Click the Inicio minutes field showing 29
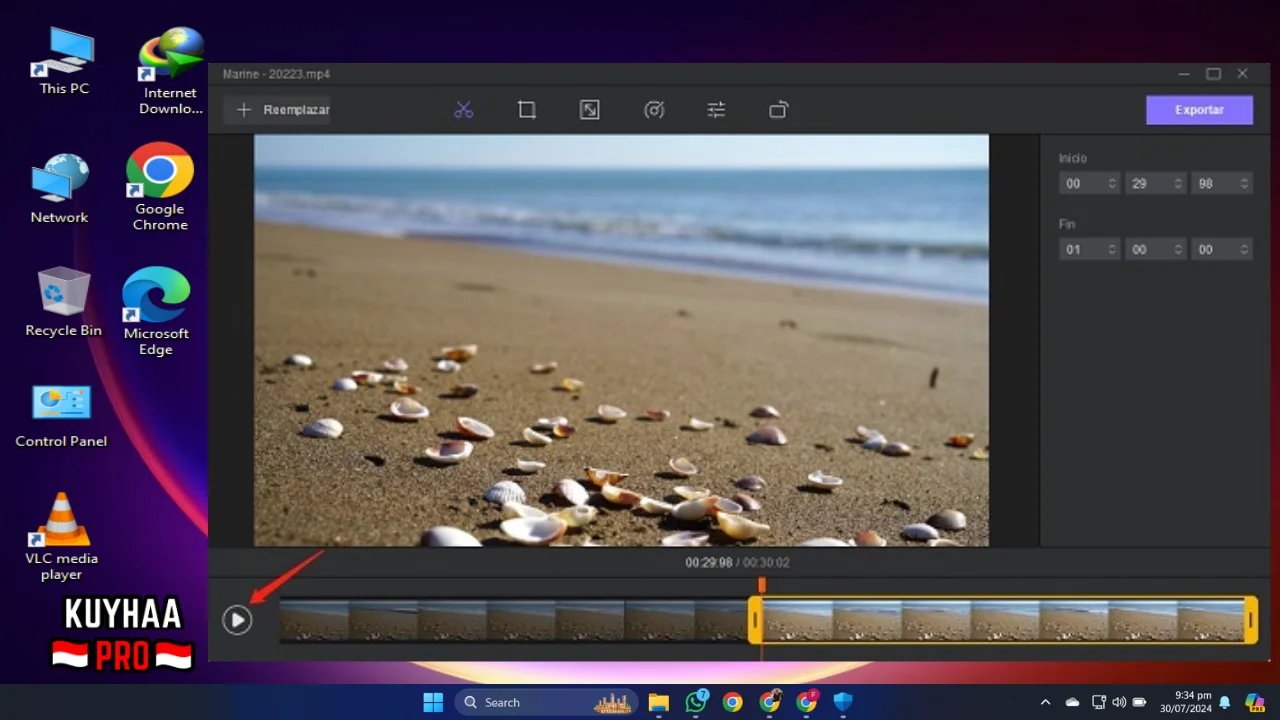1280x720 pixels. coord(1155,184)
